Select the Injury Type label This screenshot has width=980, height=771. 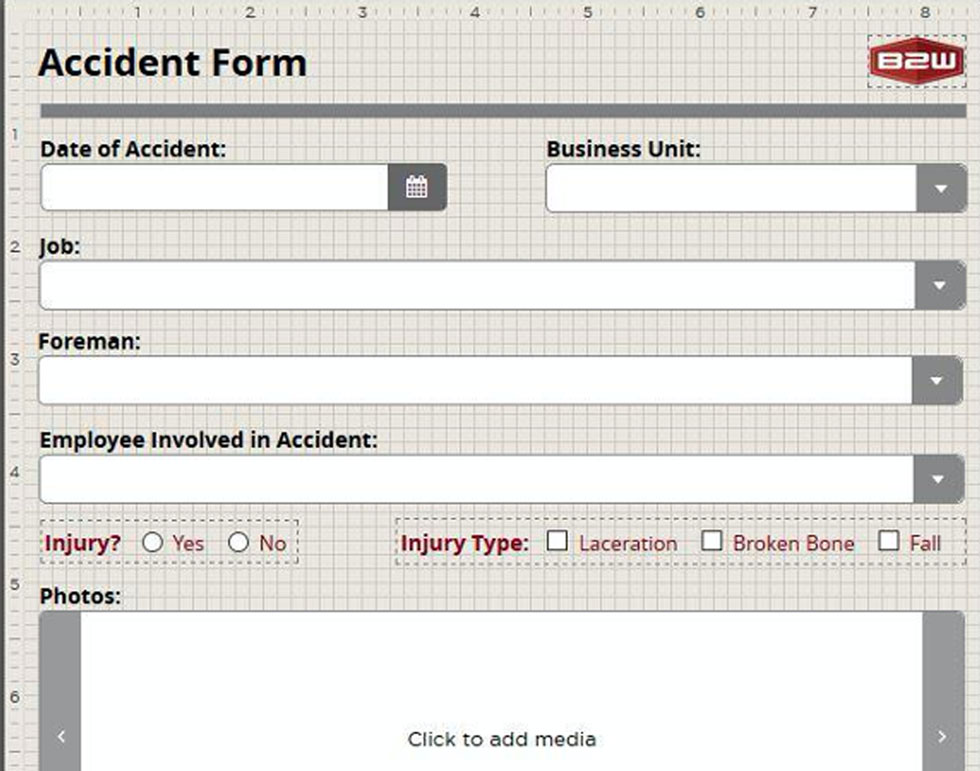[464, 543]
